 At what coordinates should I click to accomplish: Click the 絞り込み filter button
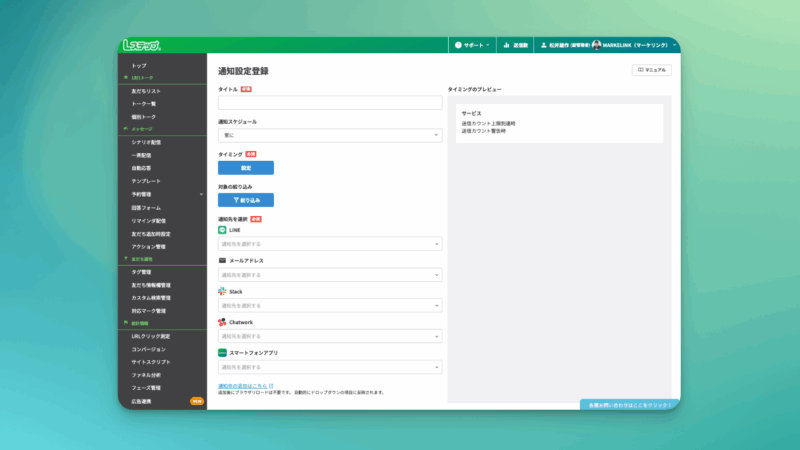tap(245, 200)
